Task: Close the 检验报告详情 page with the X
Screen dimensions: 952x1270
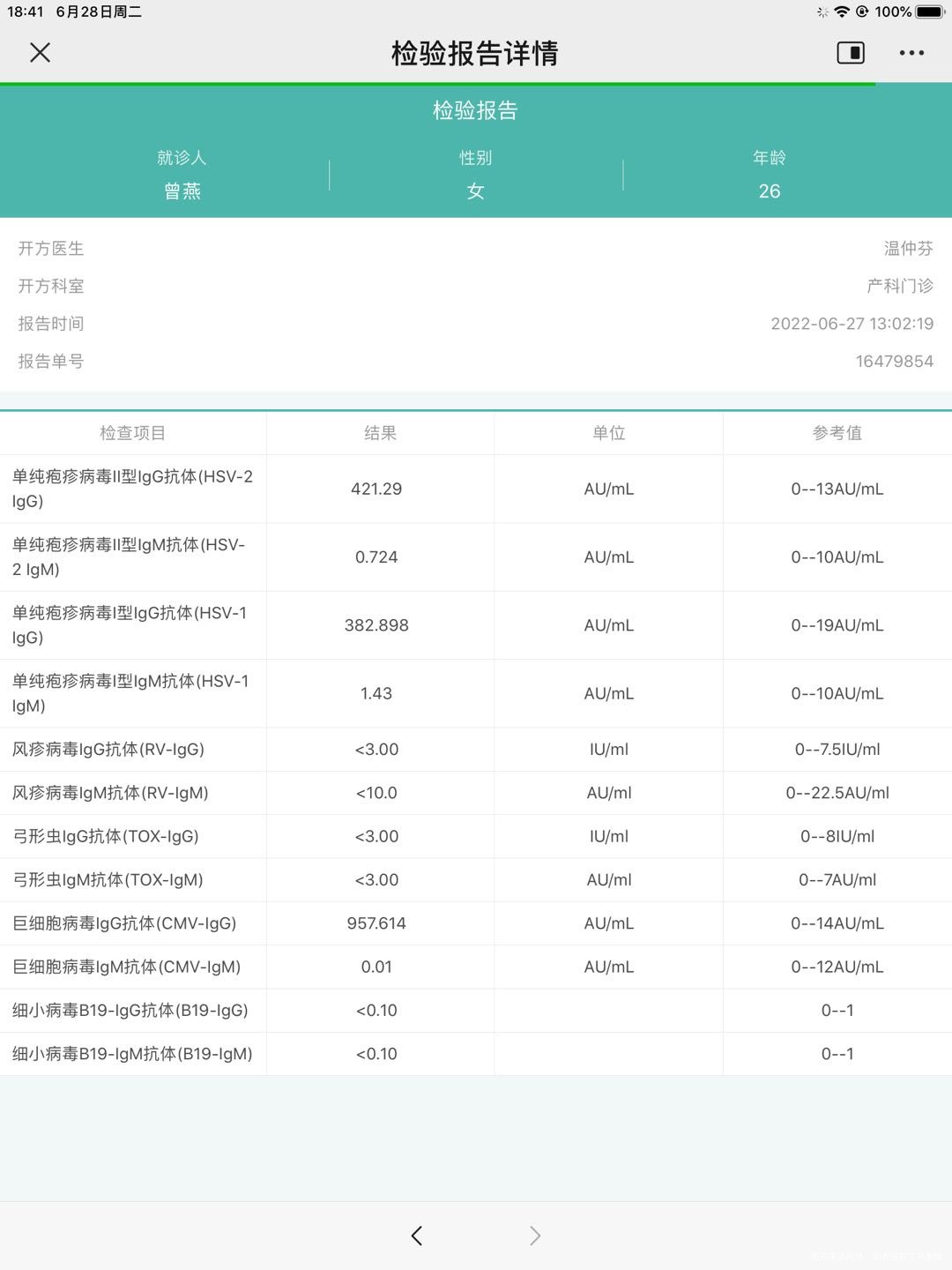Action: (40, 53)
